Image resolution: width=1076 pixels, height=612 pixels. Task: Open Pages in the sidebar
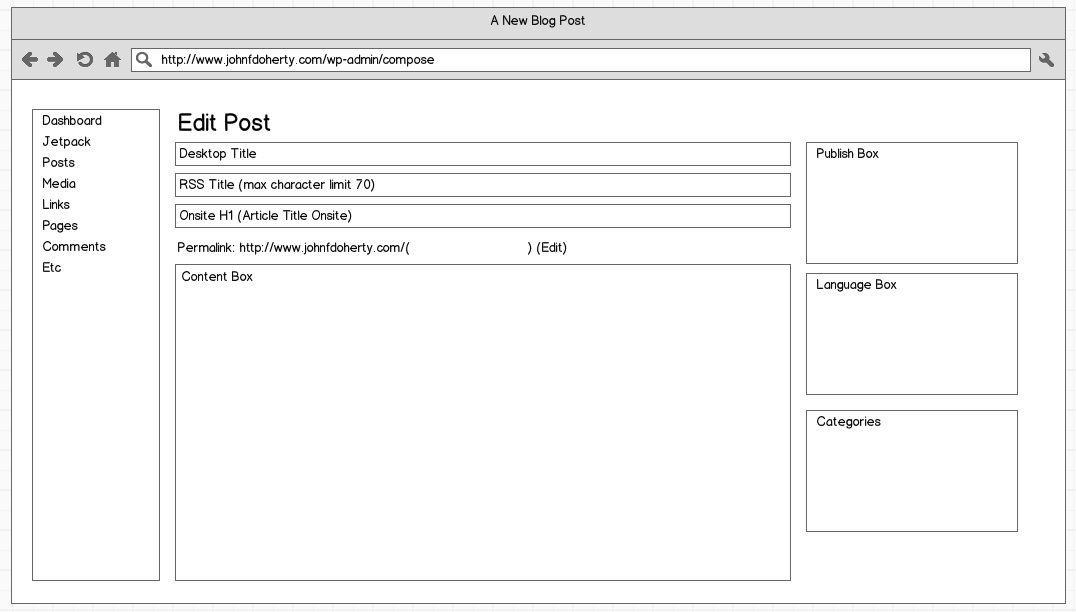pyautogui.click(x=60, y=226)
